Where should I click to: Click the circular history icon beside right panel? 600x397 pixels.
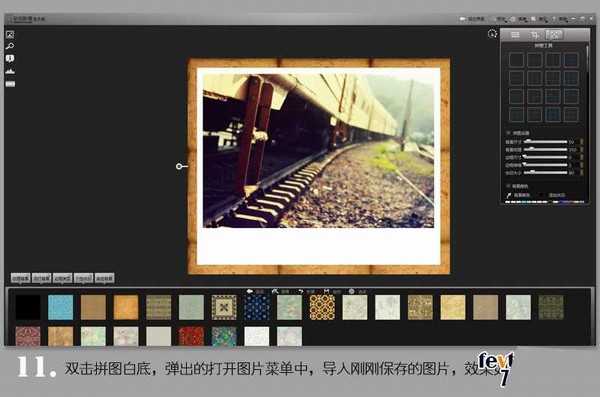click(492, 34)
